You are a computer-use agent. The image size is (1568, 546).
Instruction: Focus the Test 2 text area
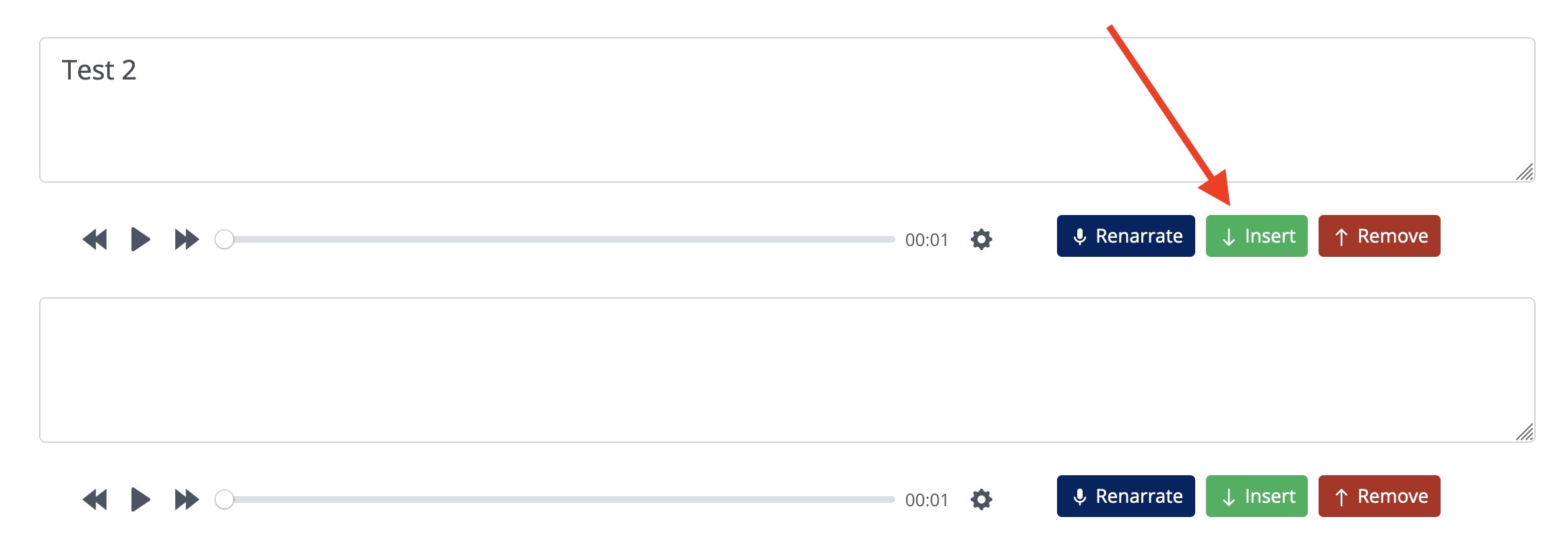tap(787, 110)
